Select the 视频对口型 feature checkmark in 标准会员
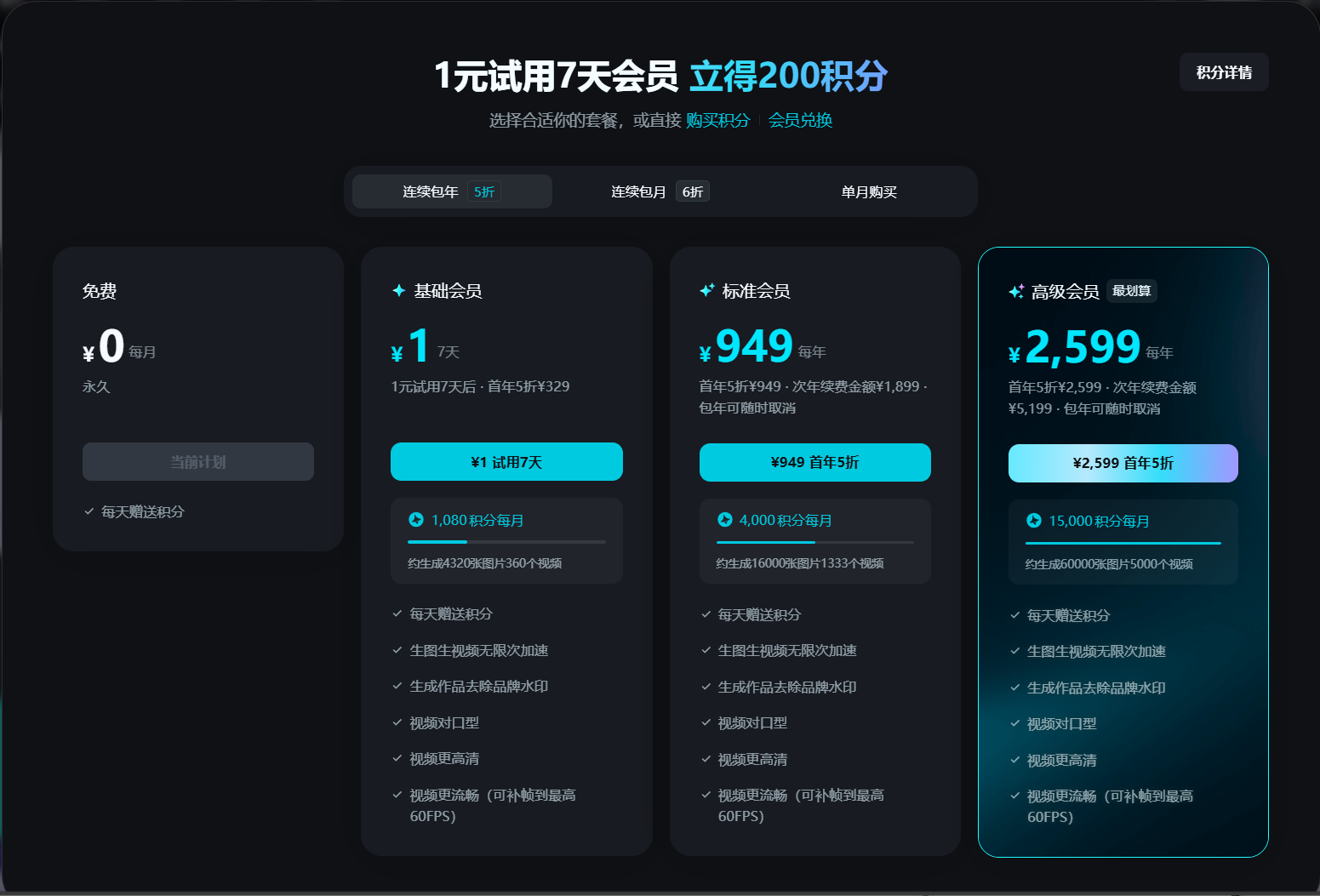Screen dimensions: 1320x896 coord(705,722)
